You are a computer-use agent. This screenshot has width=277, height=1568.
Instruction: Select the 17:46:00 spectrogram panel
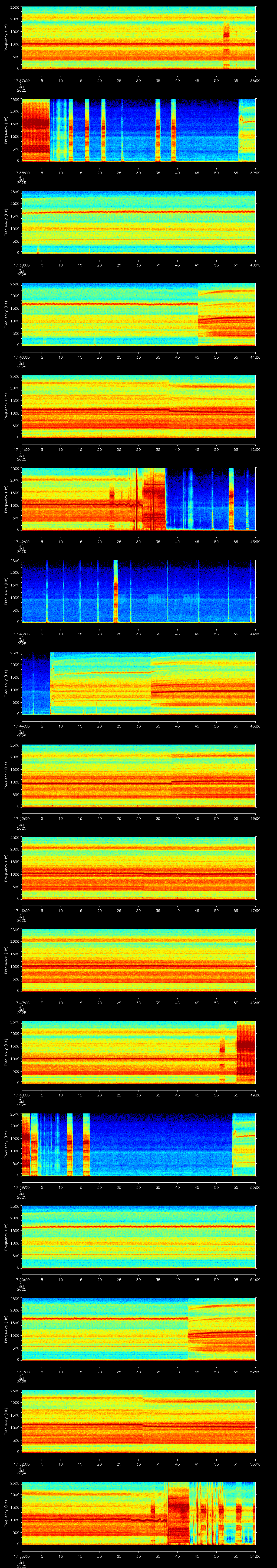point(139,868)
